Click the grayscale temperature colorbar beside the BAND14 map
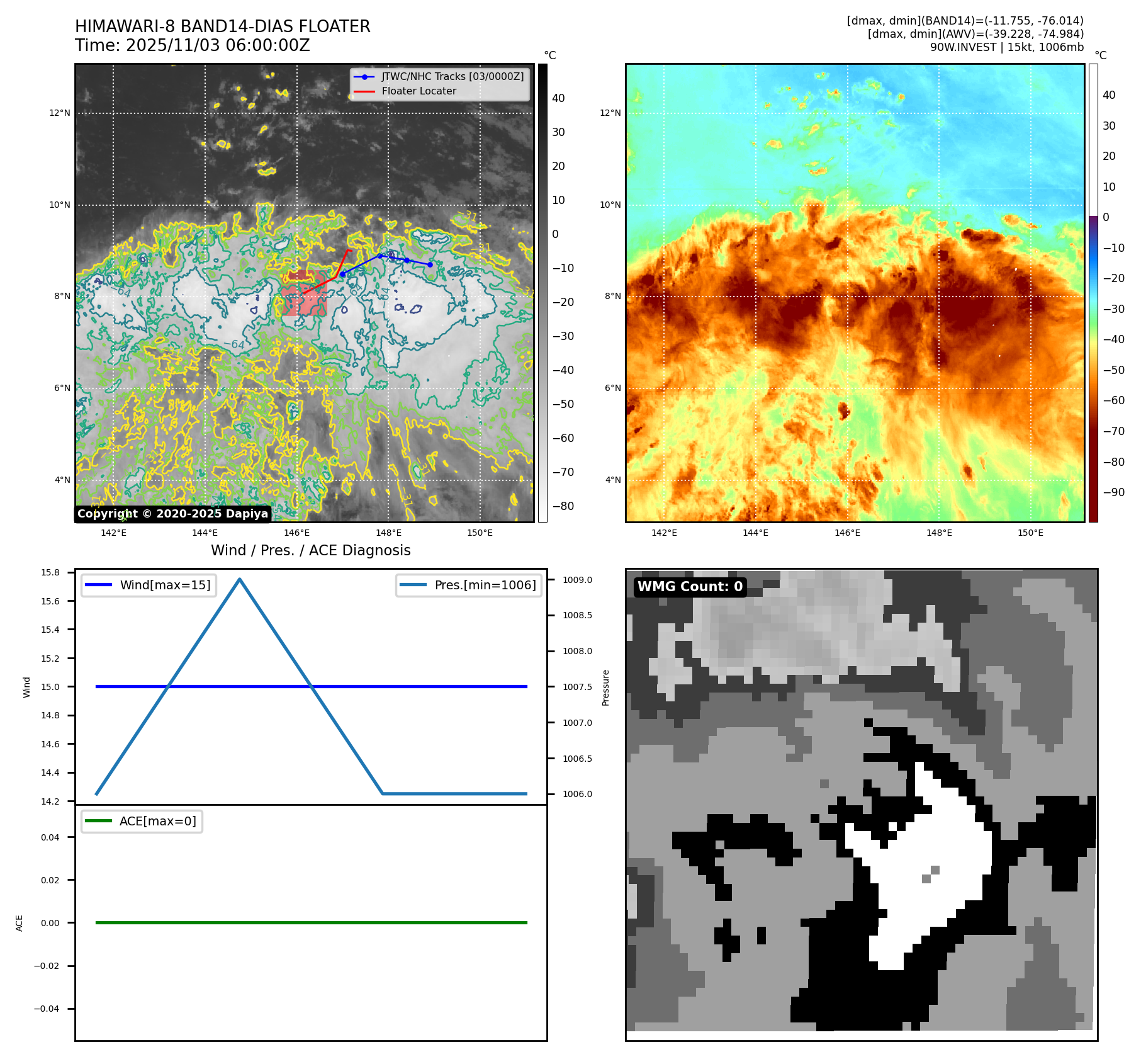1141x1064 pixels. tap(542, 293)
